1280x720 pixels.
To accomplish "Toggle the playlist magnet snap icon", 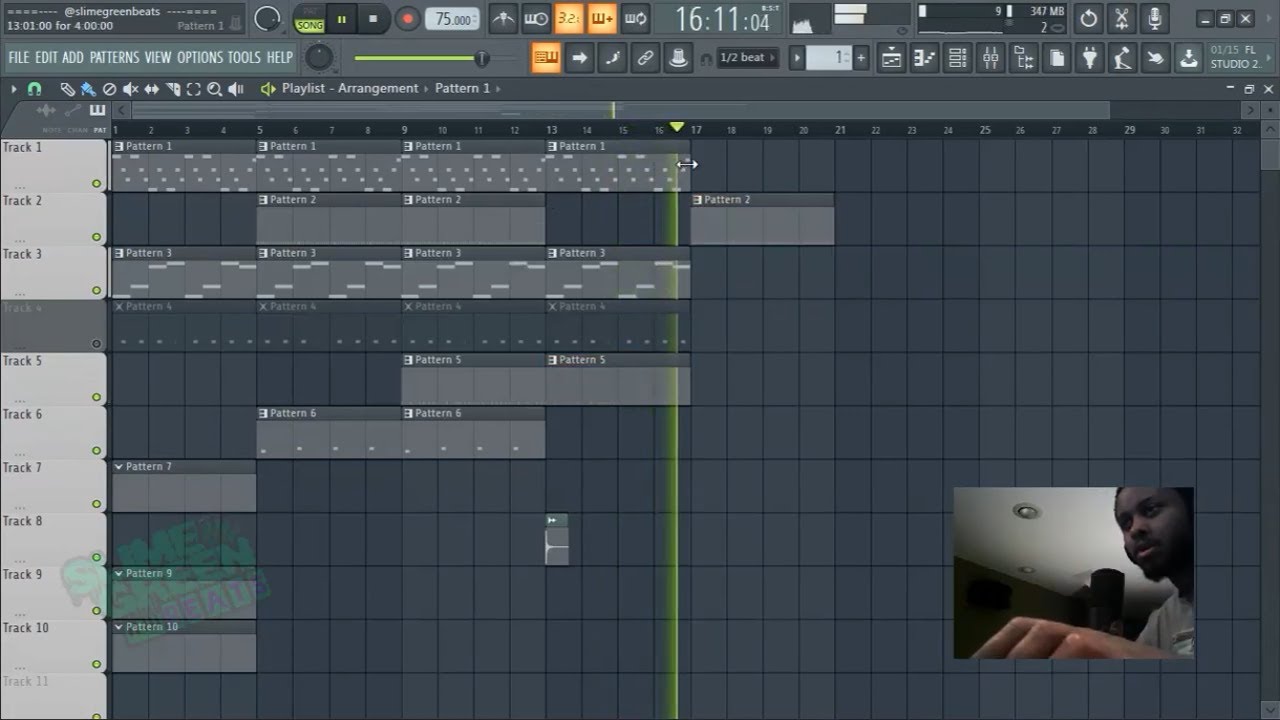I will [x=34, y=89].
